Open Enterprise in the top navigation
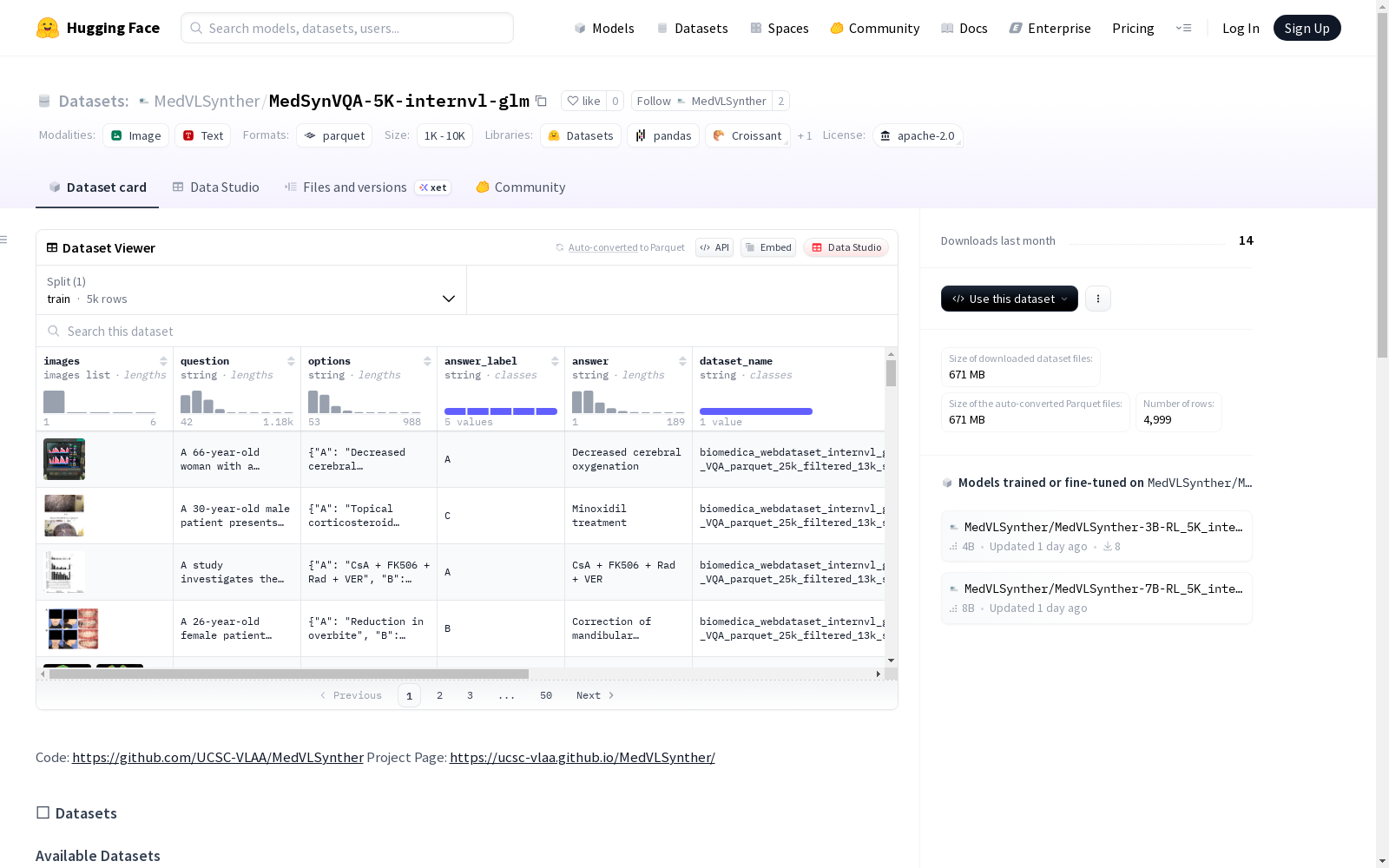This screenshot has width=1389, height=868. 1050,28
